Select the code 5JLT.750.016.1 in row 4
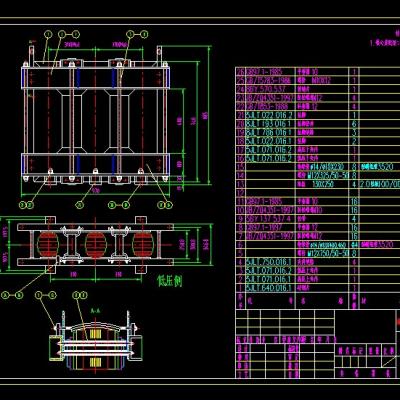400x400 pixels. tap(269, 262)
